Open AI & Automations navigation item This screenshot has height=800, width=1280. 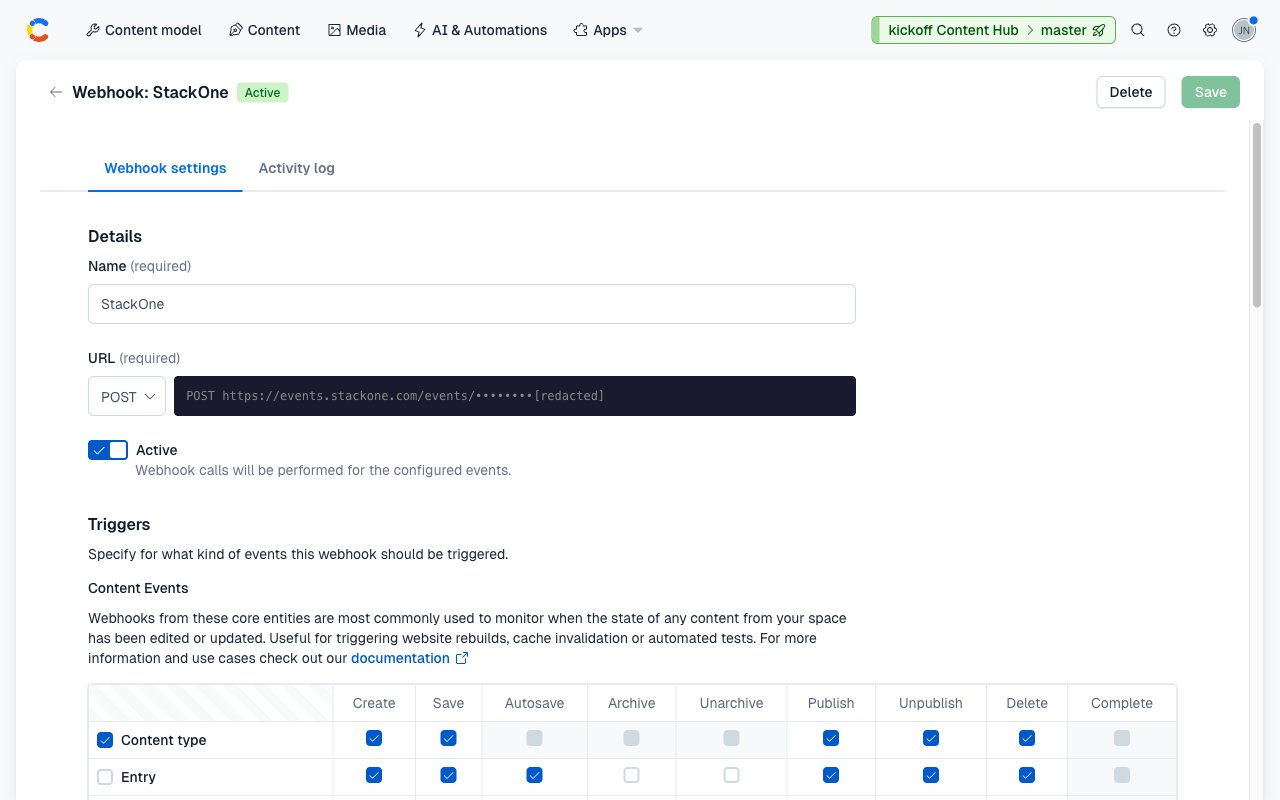pos(480,30)
